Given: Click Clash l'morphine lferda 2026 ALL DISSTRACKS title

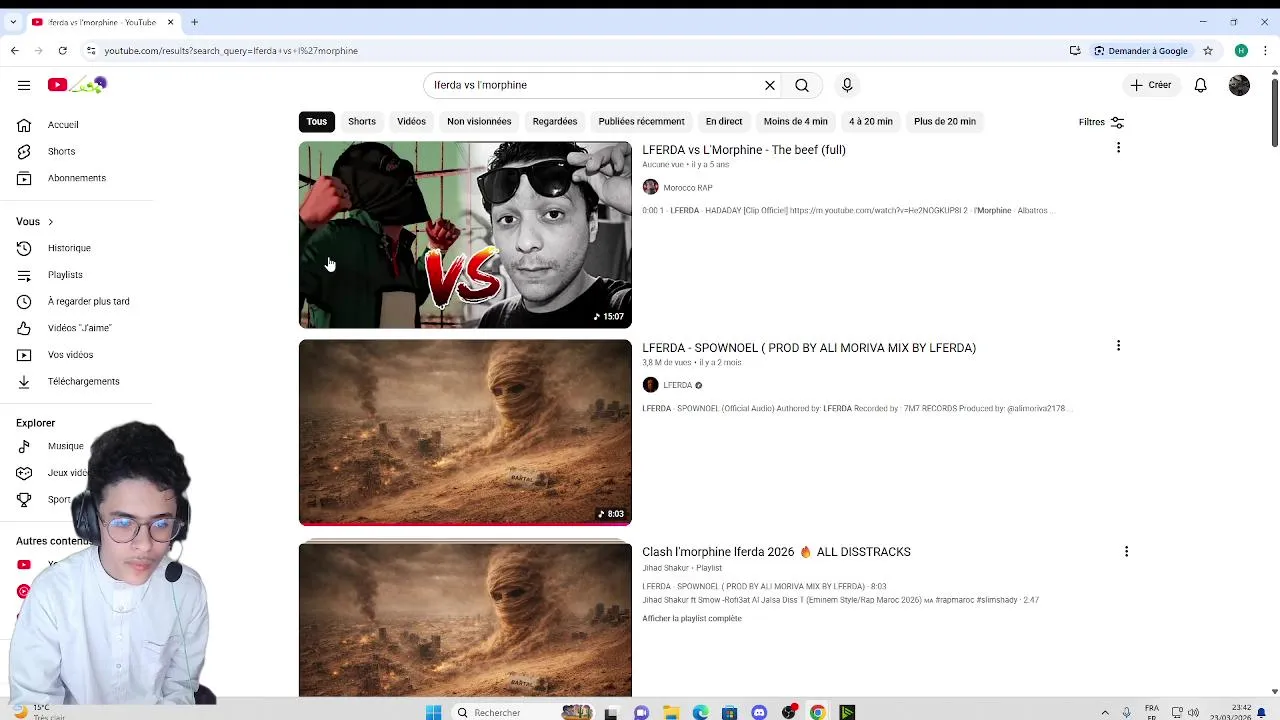Looking at the screenshot, I should point(776,552).
